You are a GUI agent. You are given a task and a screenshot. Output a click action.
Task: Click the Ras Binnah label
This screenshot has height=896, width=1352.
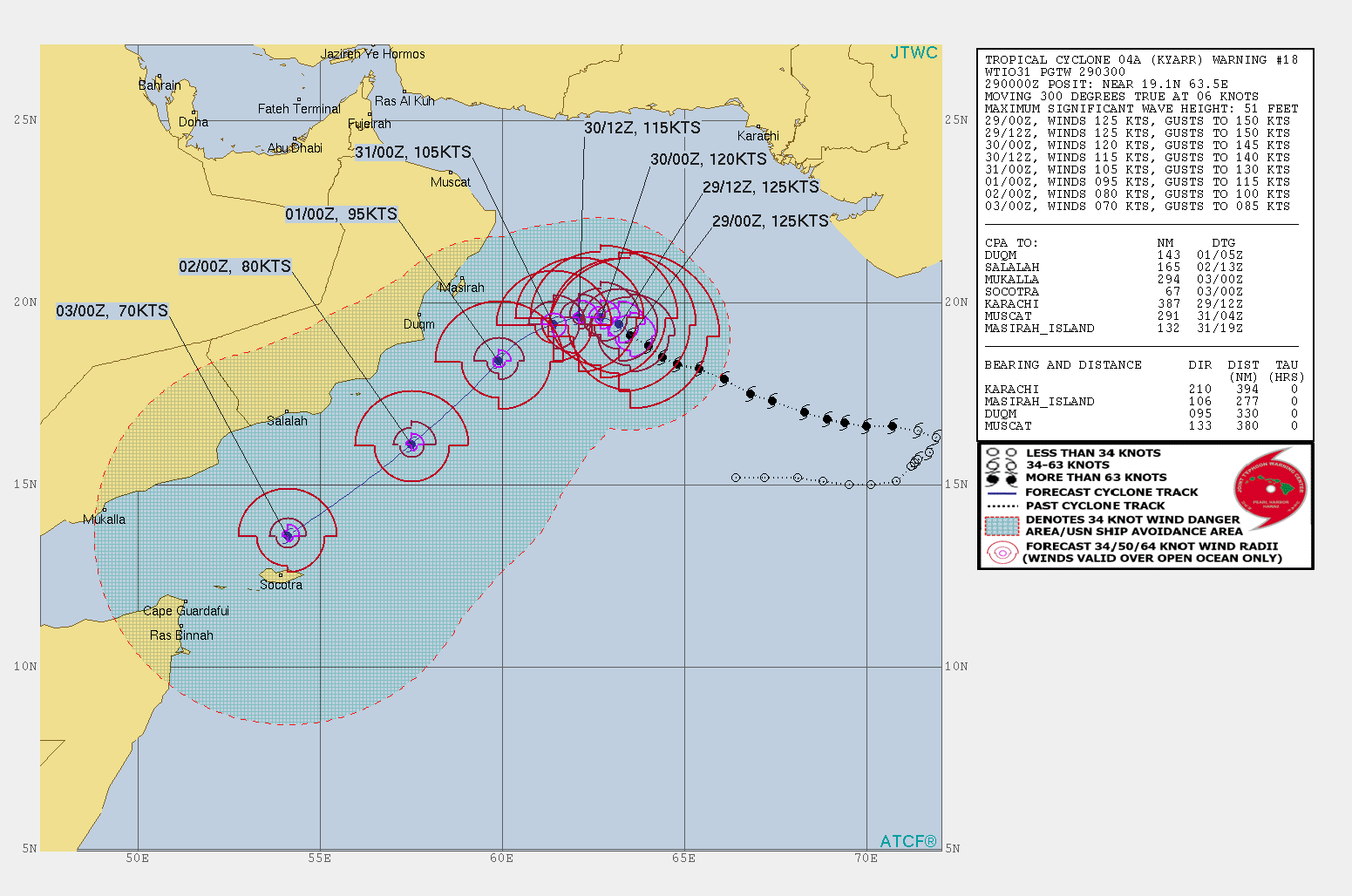(x=181, y=635)
